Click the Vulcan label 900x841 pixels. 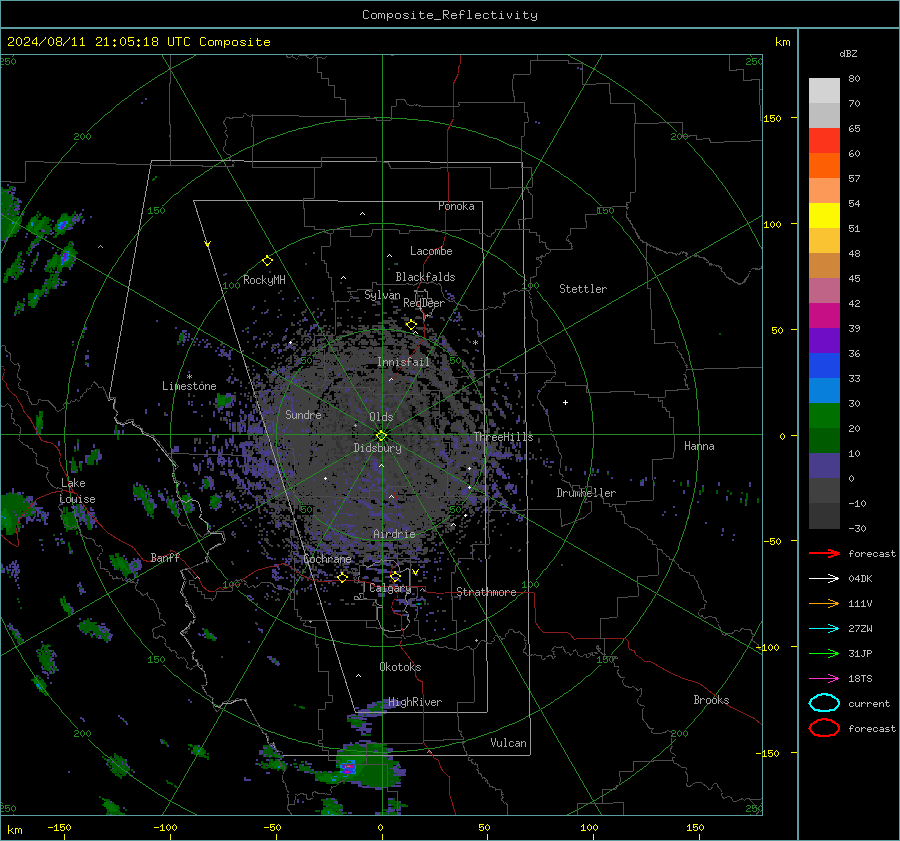(508, 743)
